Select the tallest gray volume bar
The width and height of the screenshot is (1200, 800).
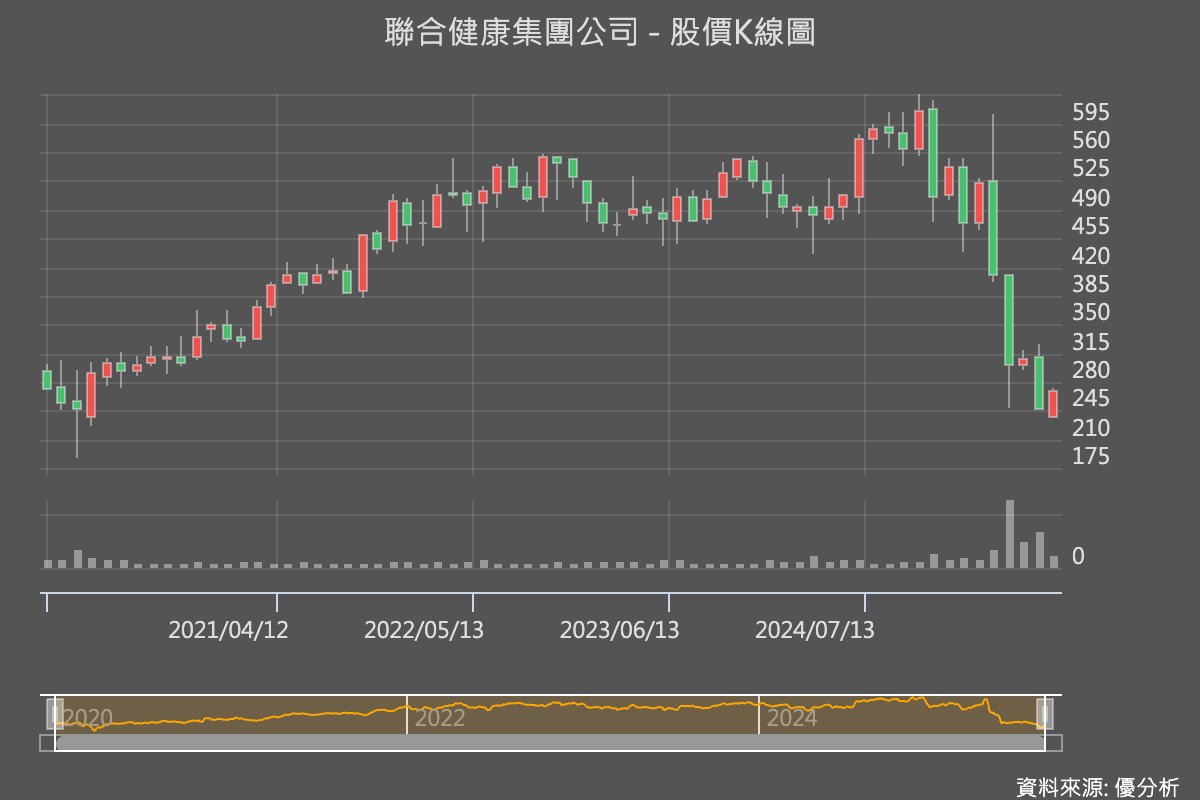click(1010, 534)
